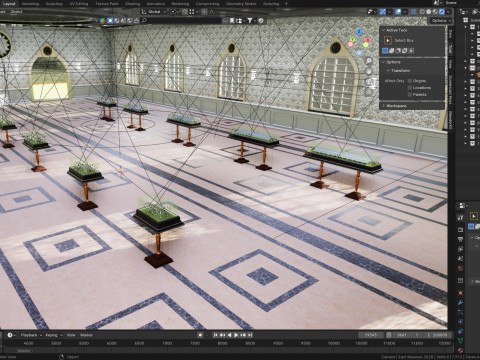Open the Modifiers wrench properties tab

[x=460, y=303]
